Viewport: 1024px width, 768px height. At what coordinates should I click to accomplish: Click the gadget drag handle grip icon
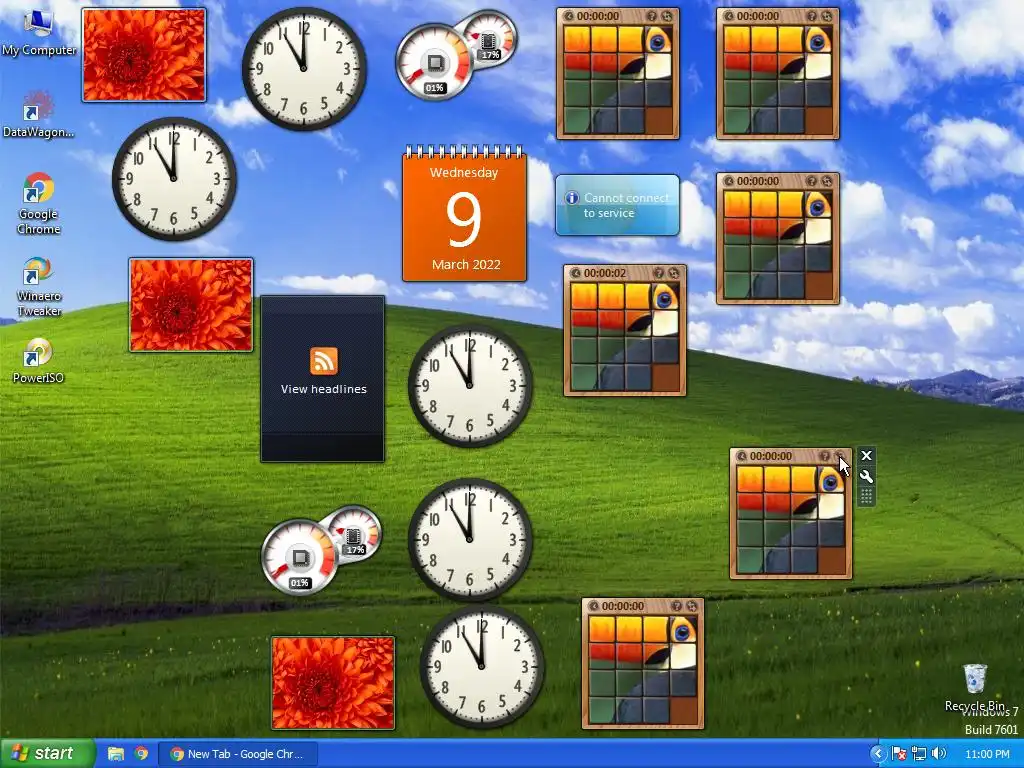click(867, 496)
